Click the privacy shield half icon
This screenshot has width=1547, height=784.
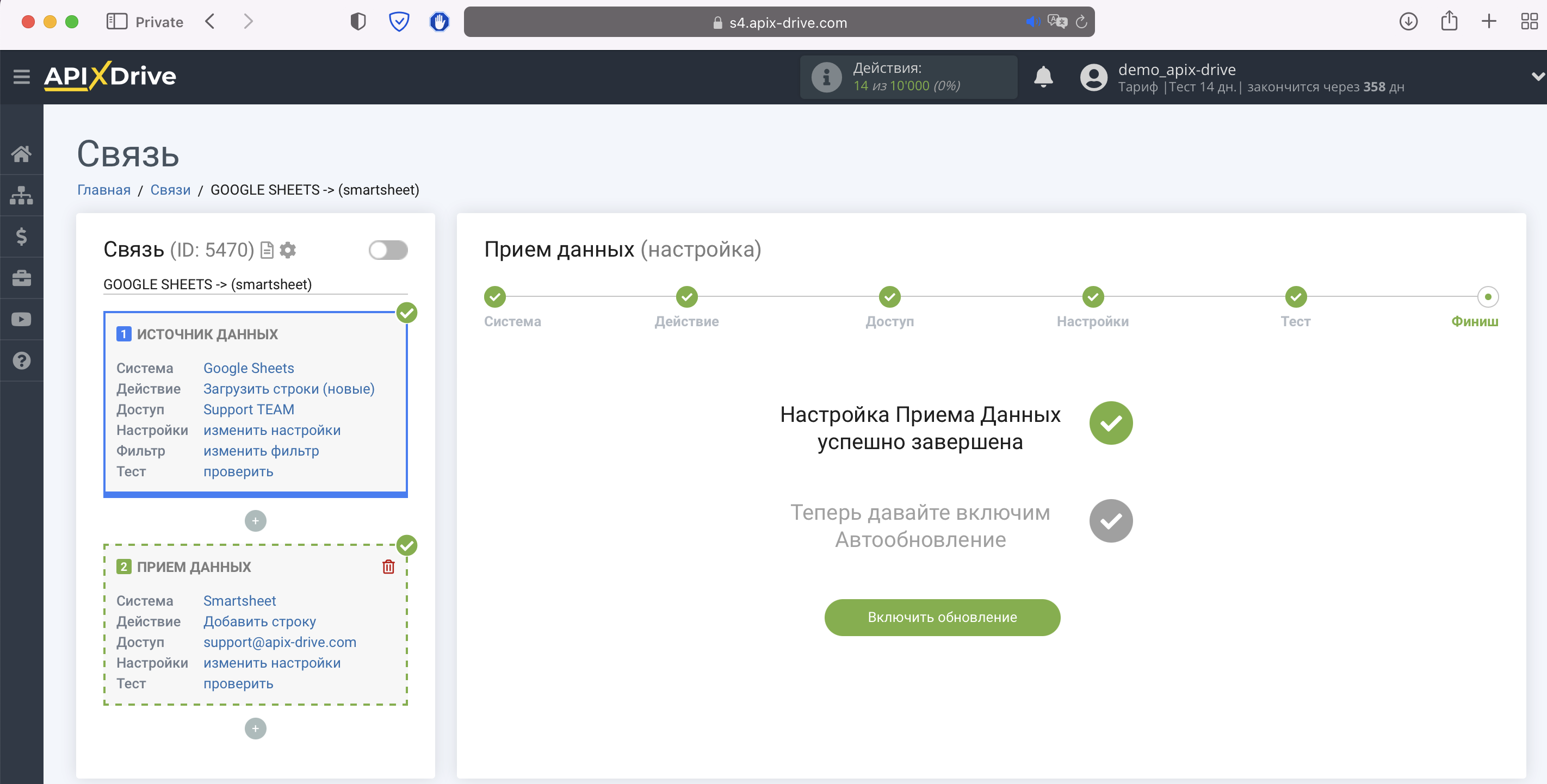click(x=358, y=22)
